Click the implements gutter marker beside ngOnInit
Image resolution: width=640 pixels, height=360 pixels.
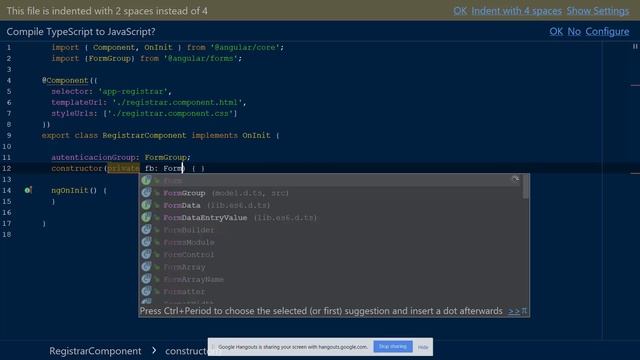pos(27,190)
